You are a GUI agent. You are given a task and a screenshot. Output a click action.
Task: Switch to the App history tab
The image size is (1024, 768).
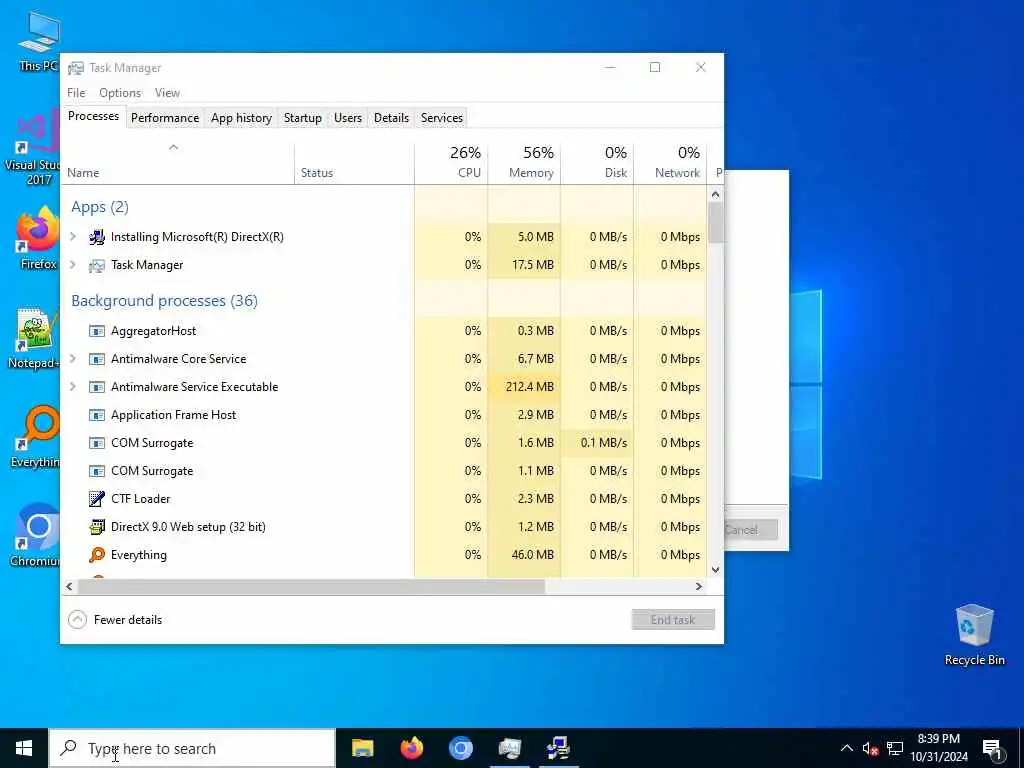[241, 118]
